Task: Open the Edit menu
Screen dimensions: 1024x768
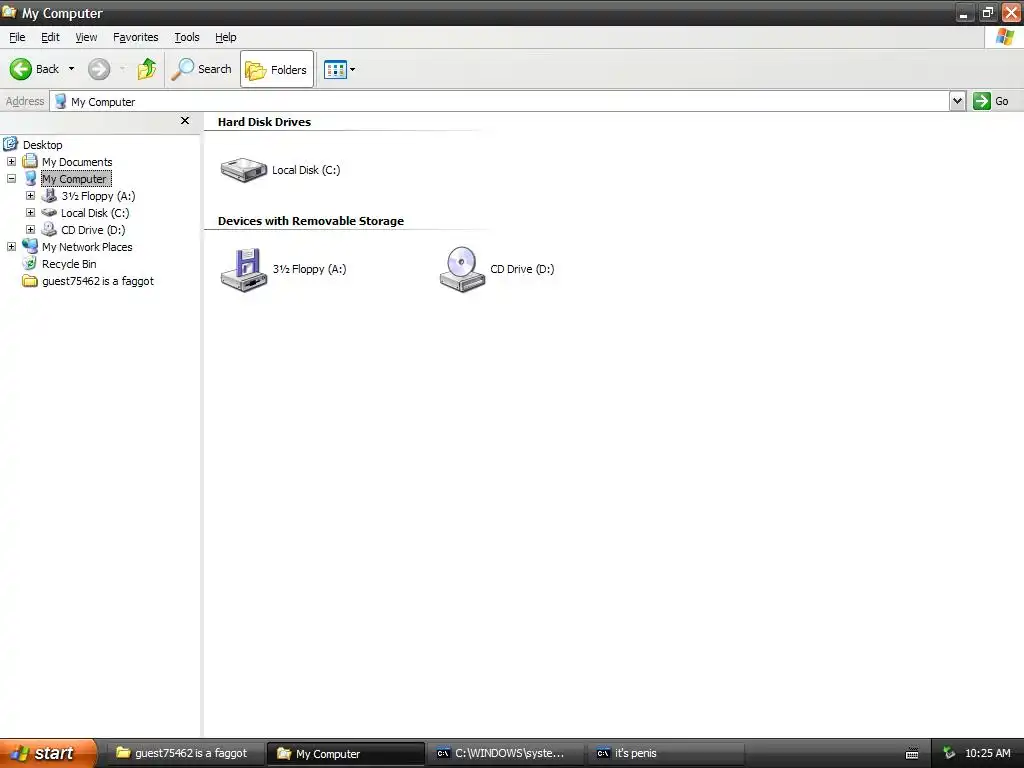Action: [50, 37]
